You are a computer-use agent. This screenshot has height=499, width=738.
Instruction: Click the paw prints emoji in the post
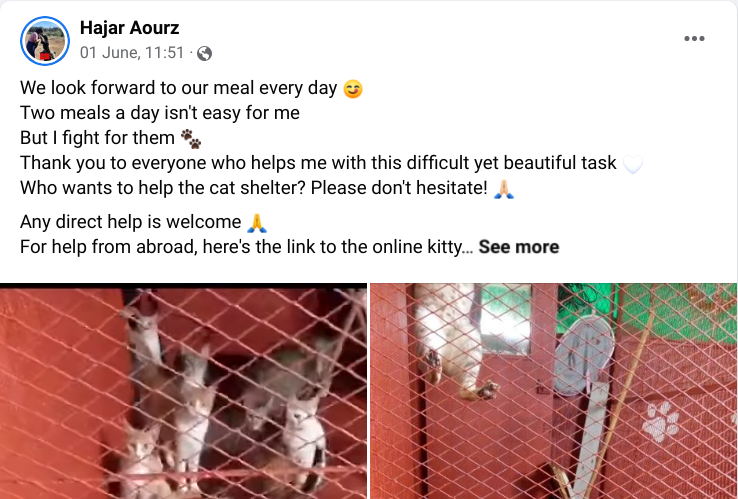pos(191,139)
